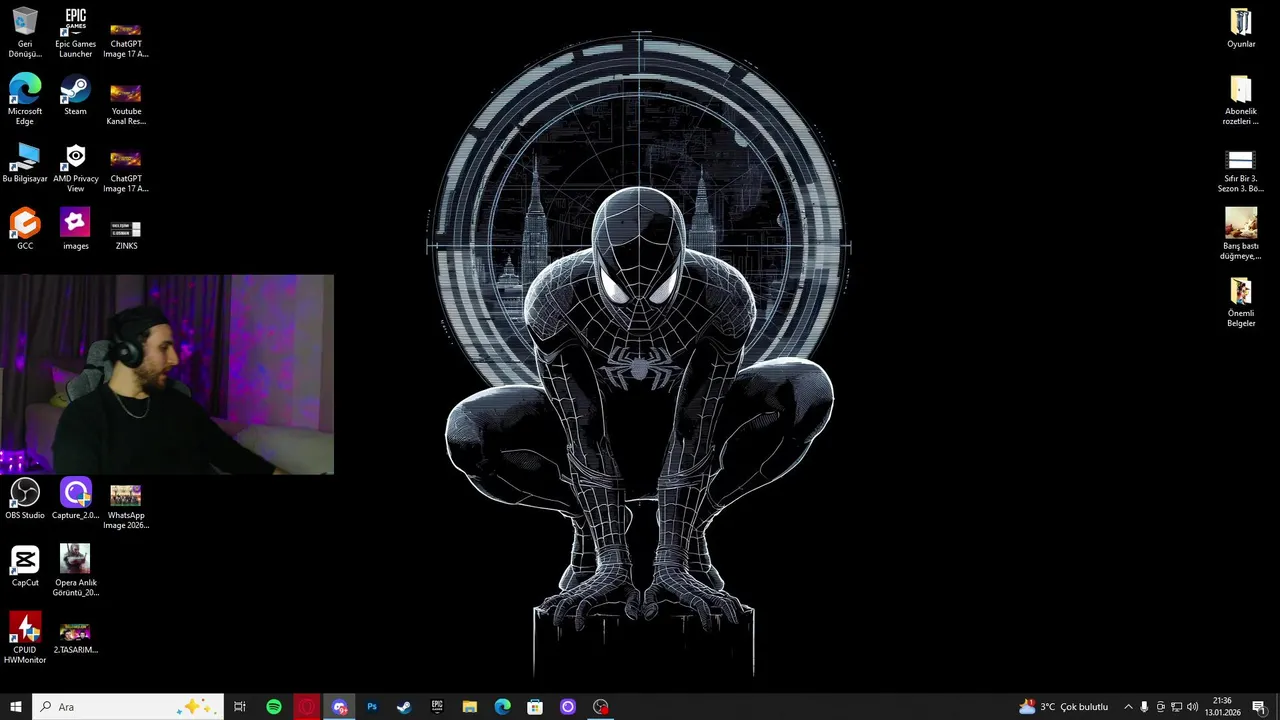Switch to Discord in the taskbar

click(339, 707)
